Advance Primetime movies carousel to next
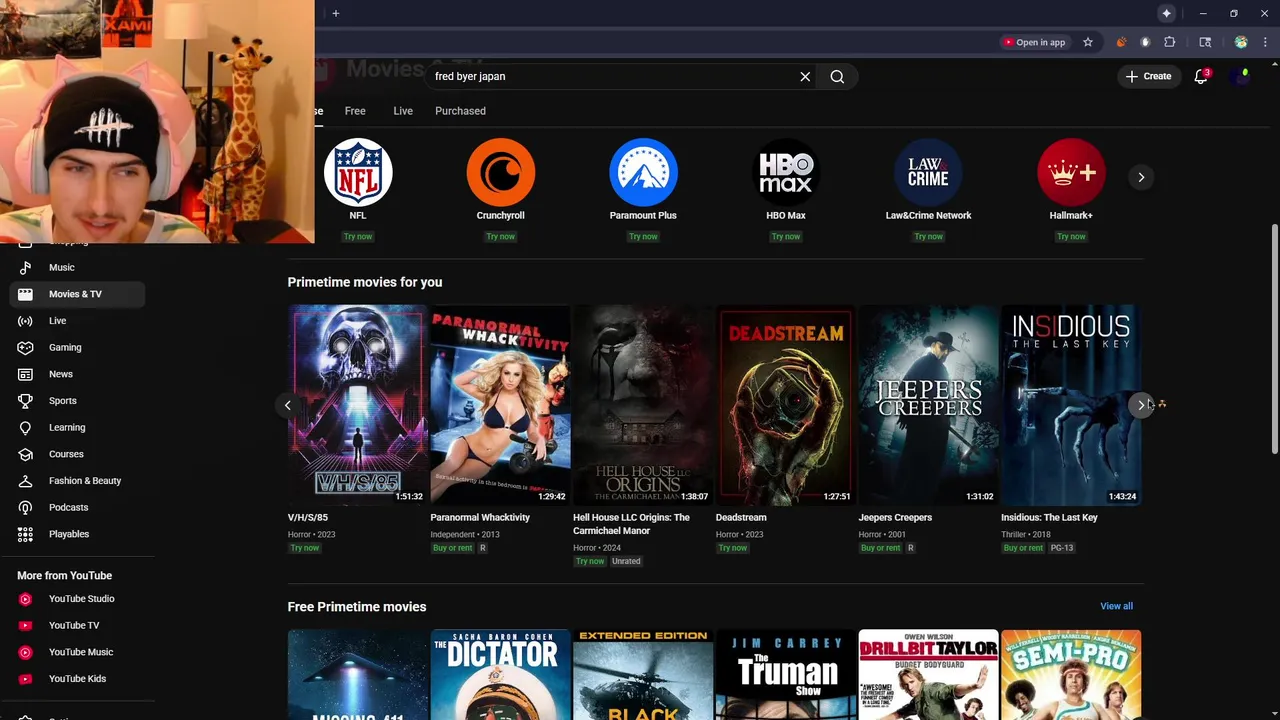The width and height of the screenshot is (1280, 720). 1141,405
